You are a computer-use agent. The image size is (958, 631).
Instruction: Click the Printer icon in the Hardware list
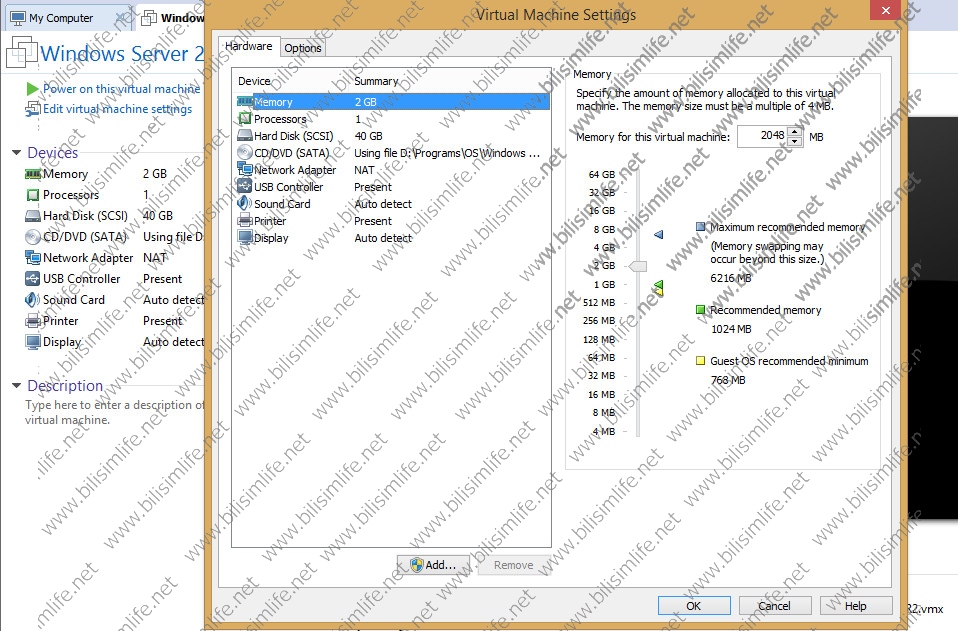245,221
